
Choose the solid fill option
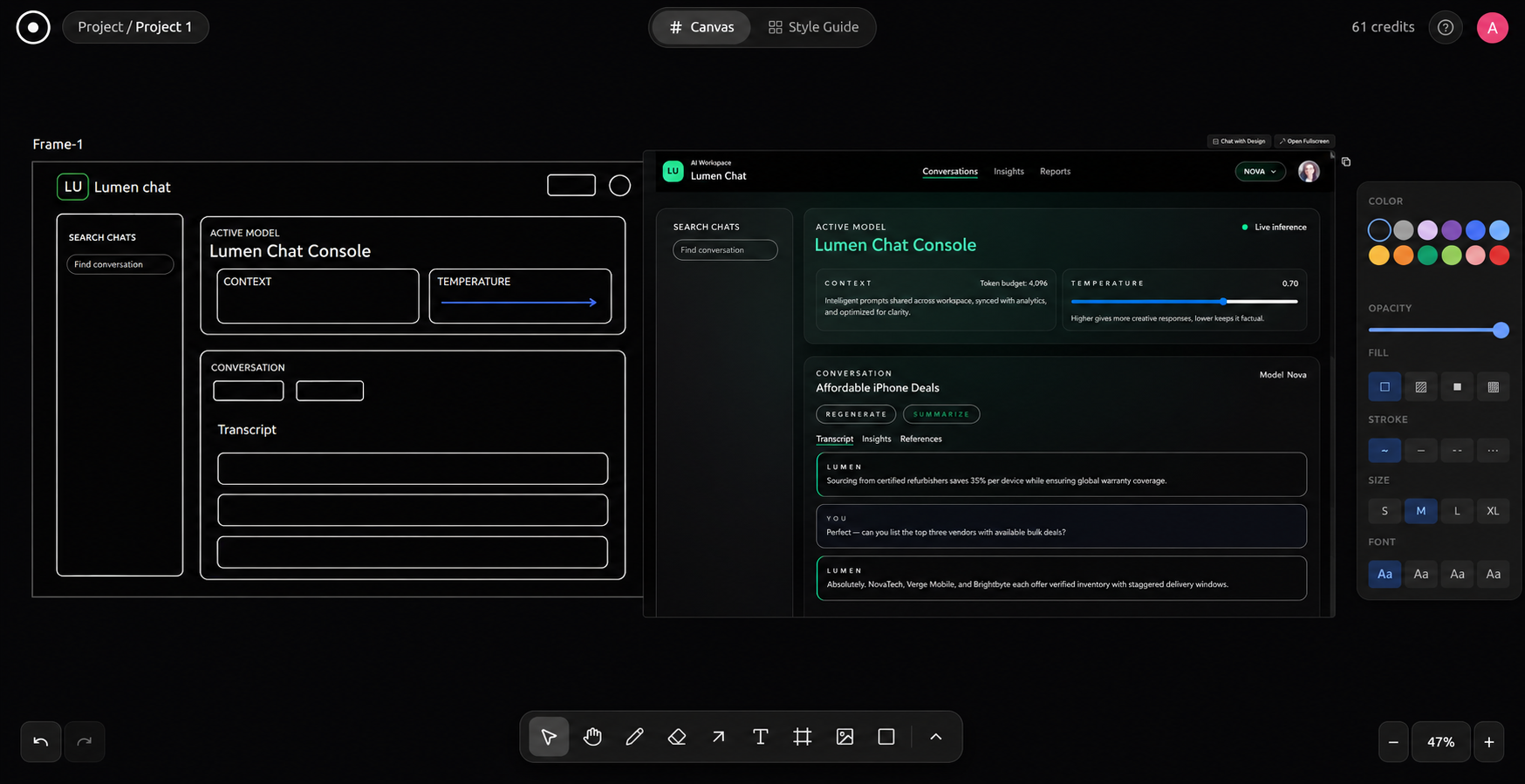[1457, 387]
